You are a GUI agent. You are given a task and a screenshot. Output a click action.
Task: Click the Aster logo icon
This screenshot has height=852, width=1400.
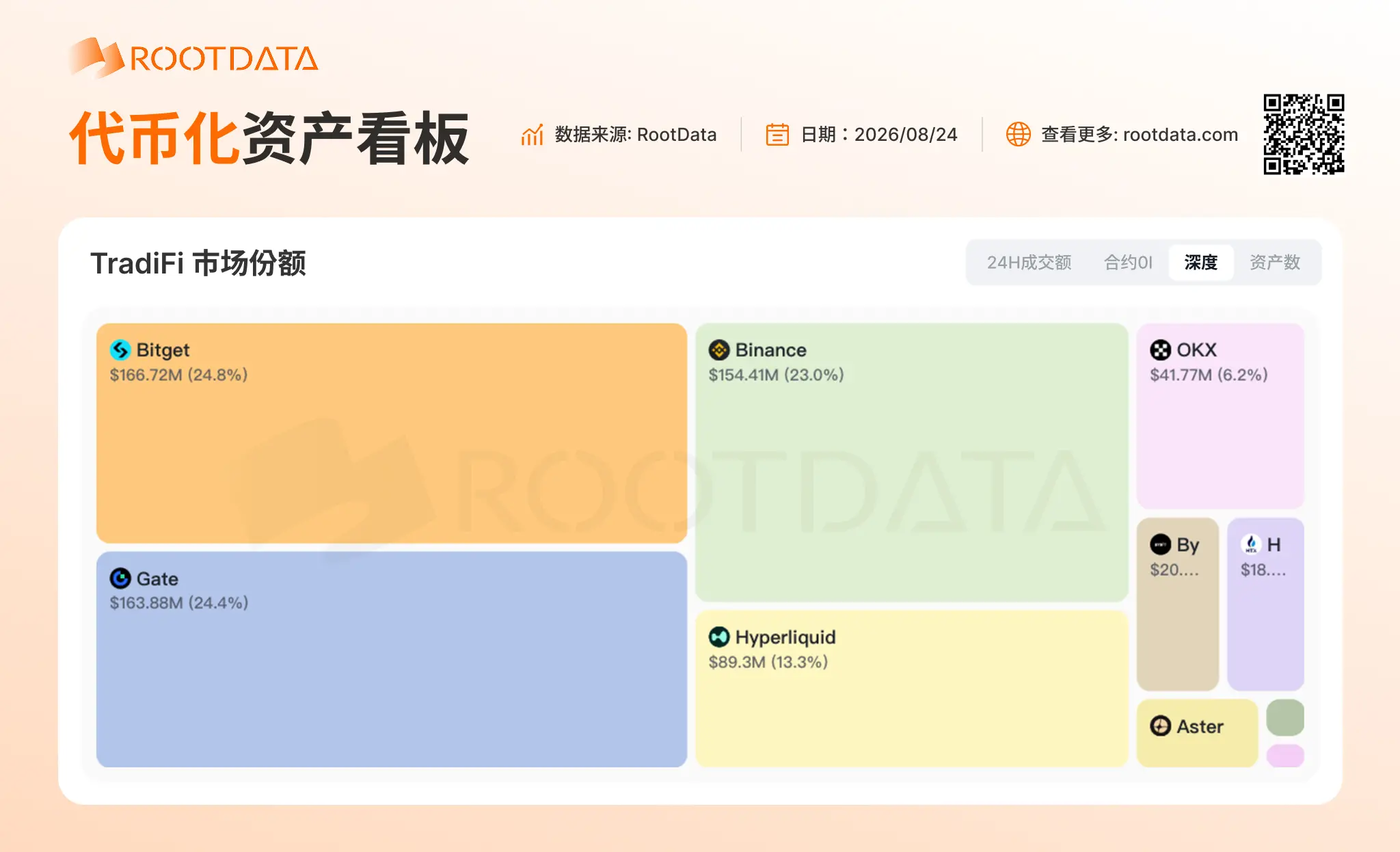(1161, 726)
